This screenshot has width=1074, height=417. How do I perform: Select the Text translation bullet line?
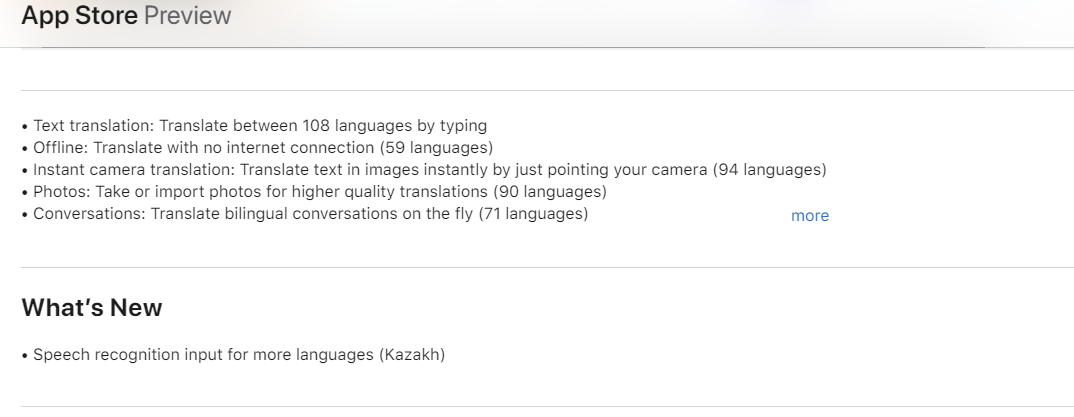point(254,126)
